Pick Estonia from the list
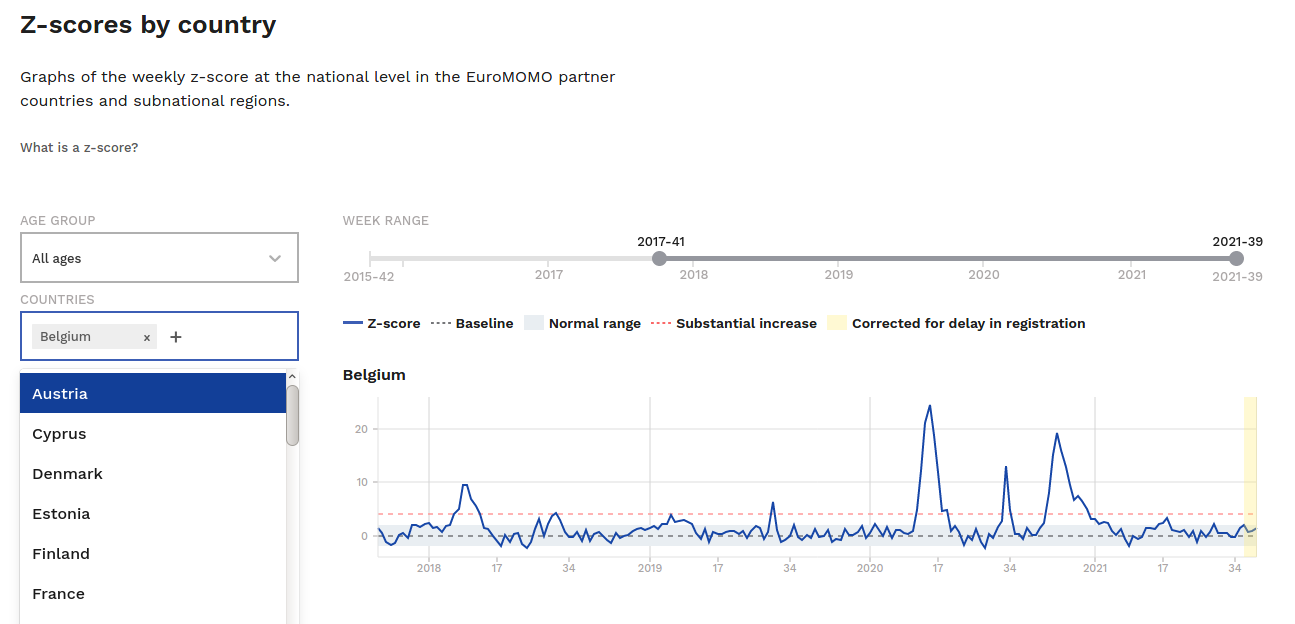 [153, 514]
